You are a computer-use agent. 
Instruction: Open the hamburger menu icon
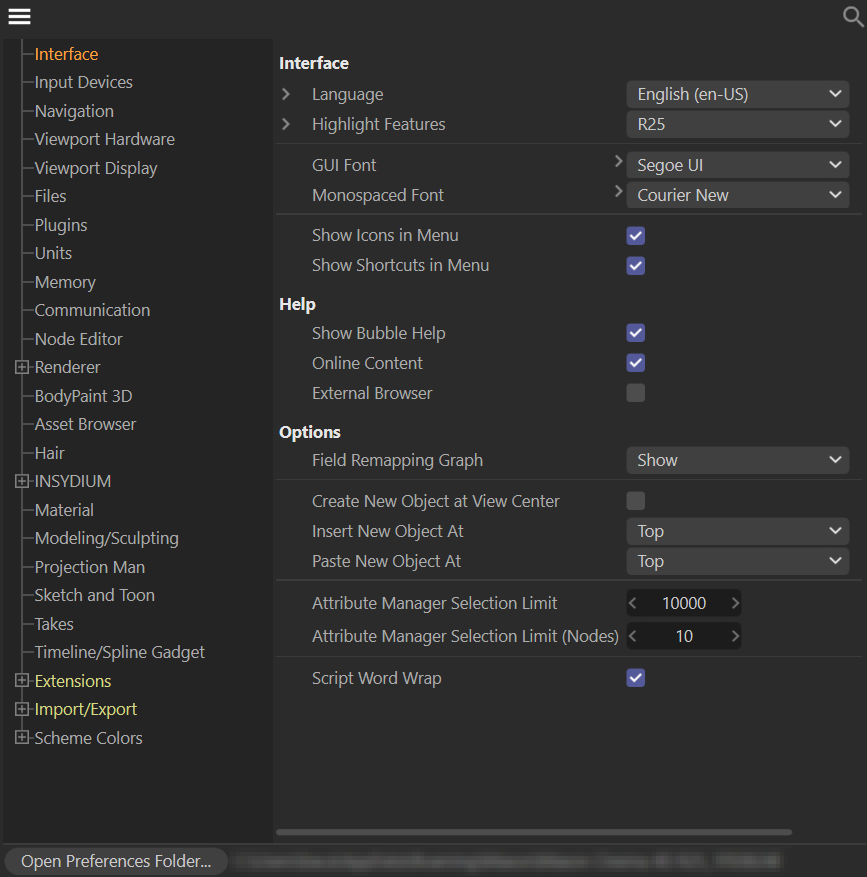pyautogui.click(x=19, y=17)
